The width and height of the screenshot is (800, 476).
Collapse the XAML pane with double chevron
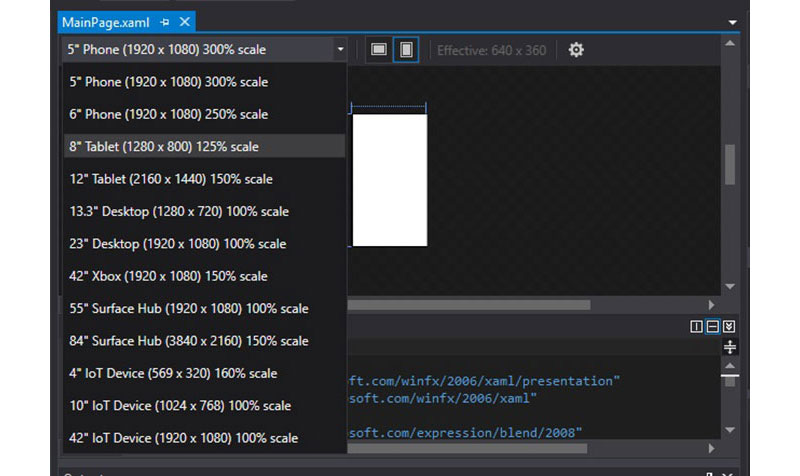[x=729, y=327]
